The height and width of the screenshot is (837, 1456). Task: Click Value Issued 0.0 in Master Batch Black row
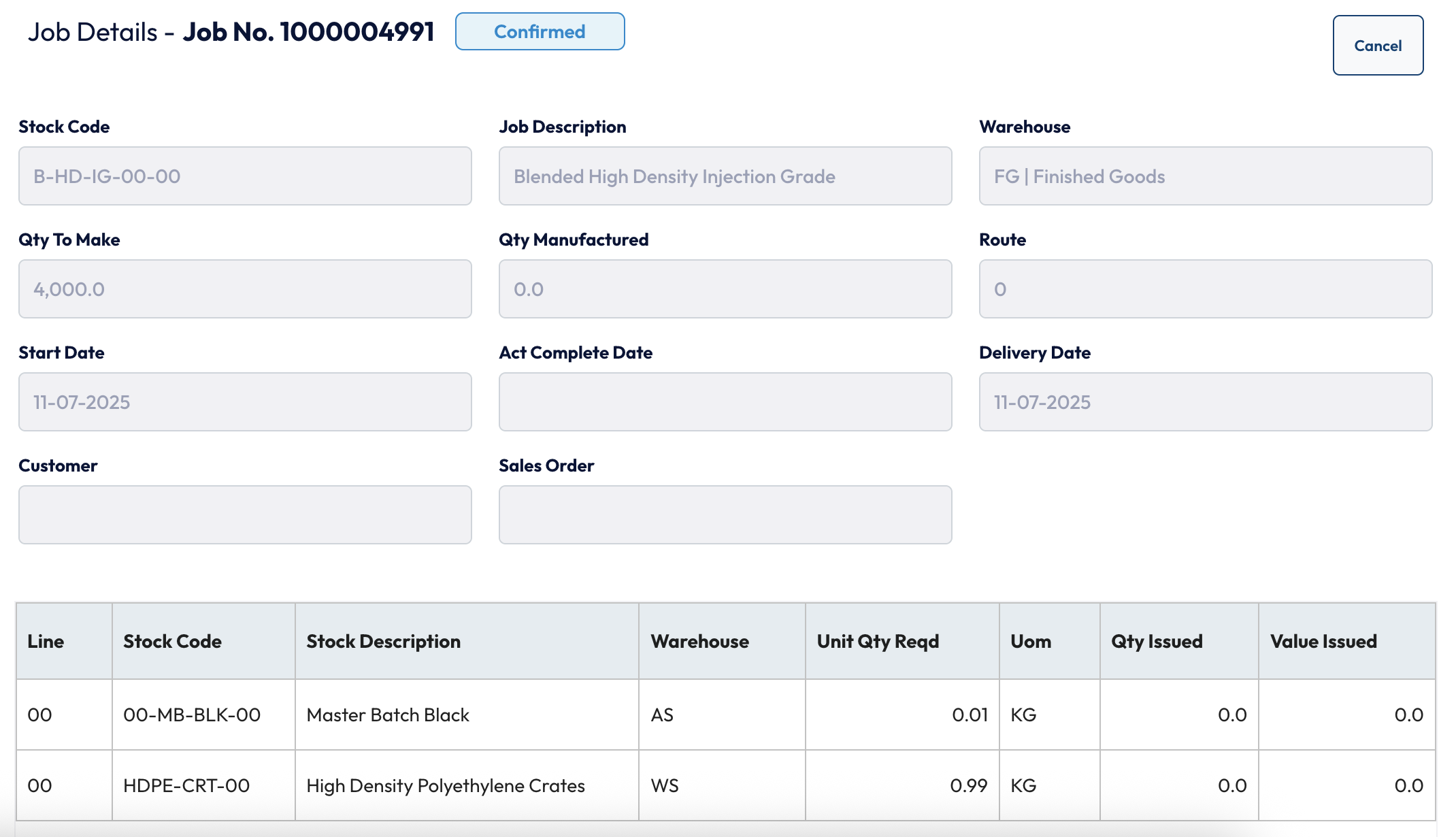(1346, 715)
